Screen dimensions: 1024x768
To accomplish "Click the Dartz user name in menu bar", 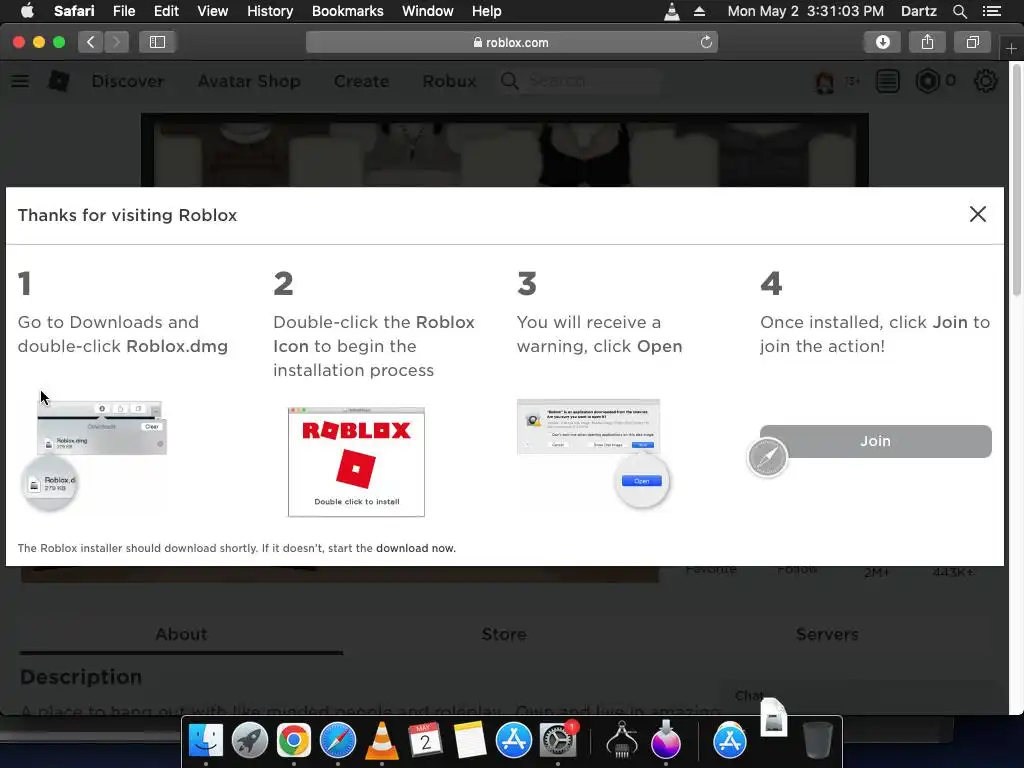I will click(x=918, y=11).
